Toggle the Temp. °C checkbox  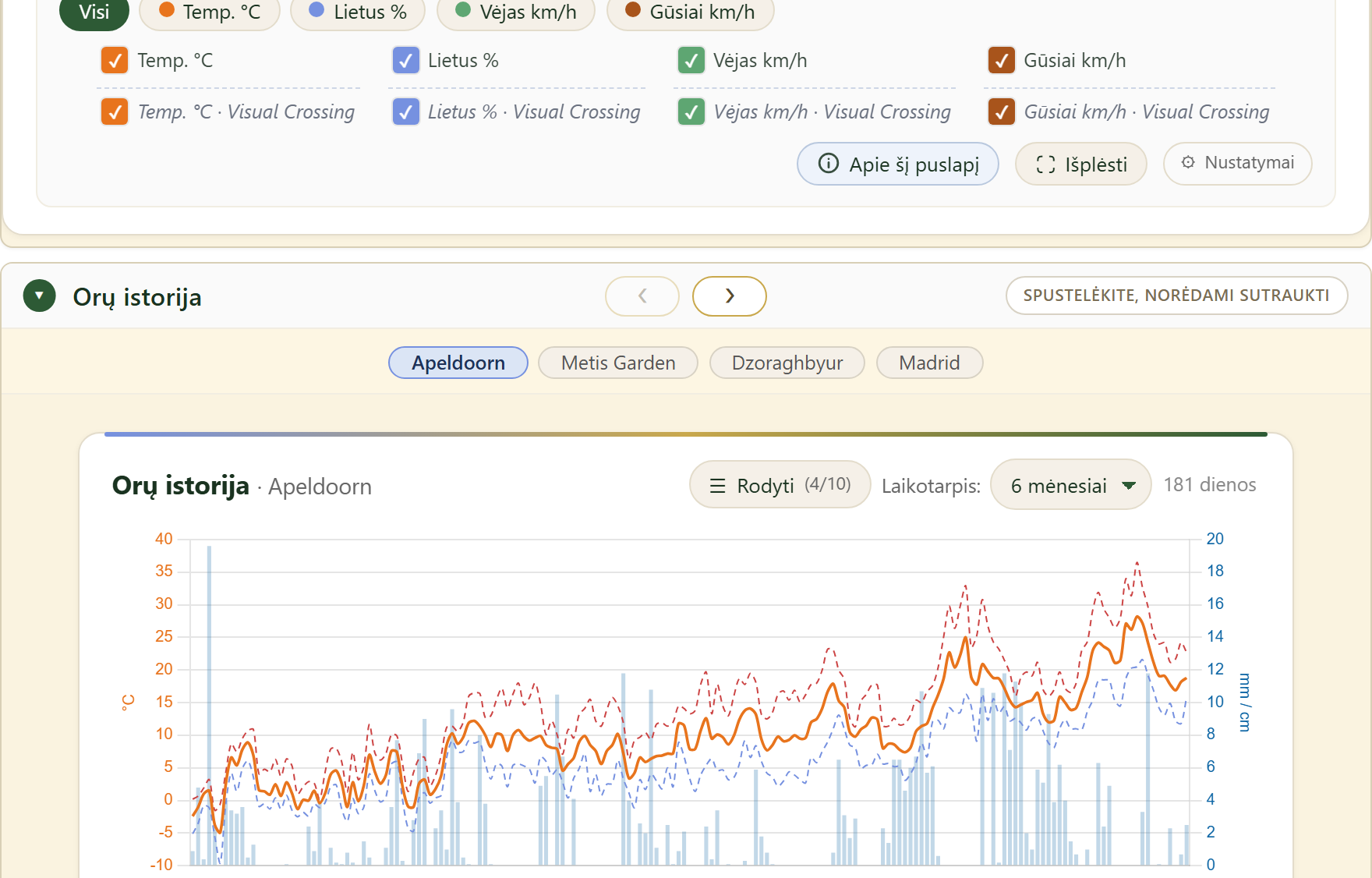click(x=115, y=60)
